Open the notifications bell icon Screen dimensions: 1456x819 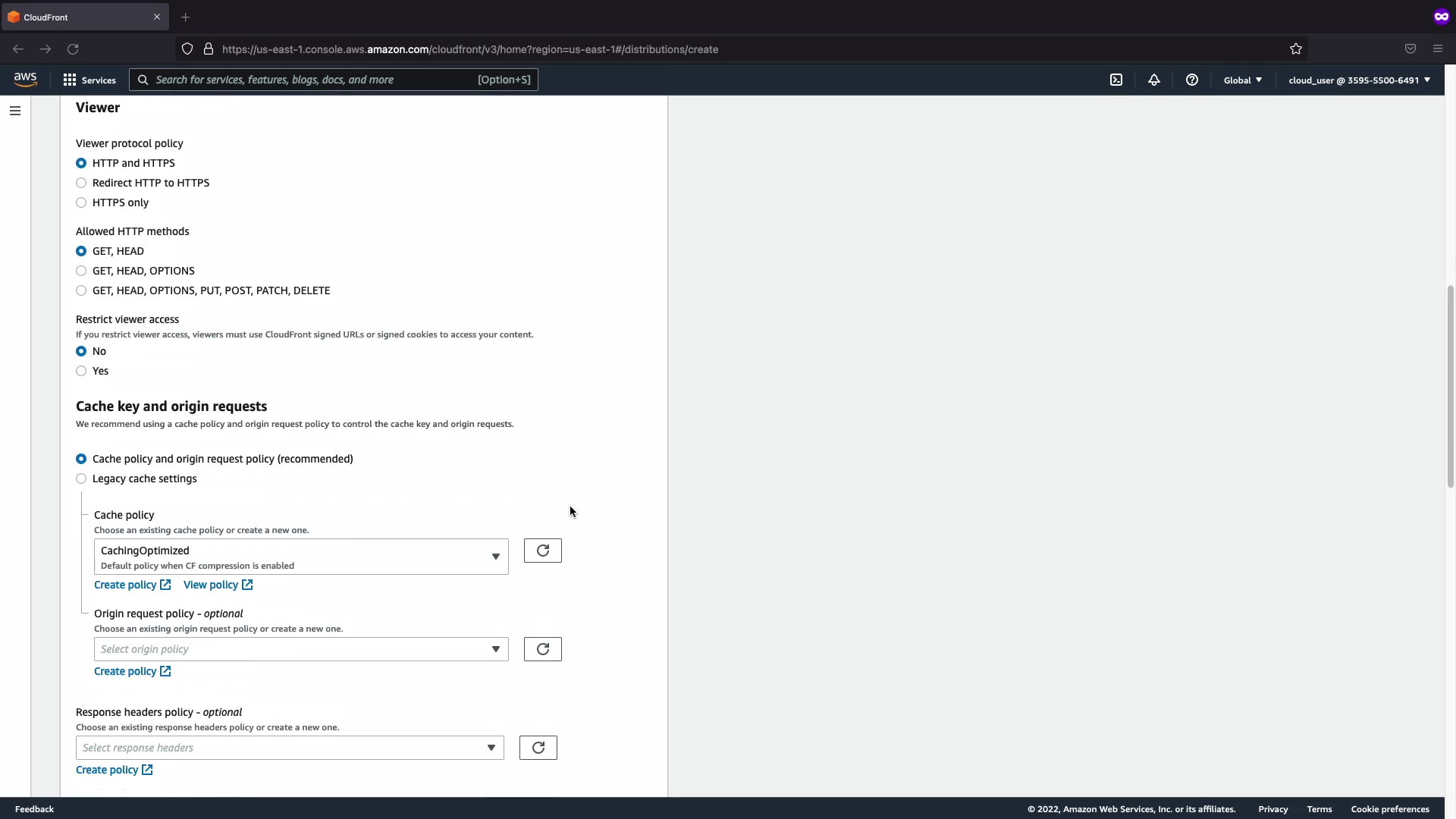1154,80
